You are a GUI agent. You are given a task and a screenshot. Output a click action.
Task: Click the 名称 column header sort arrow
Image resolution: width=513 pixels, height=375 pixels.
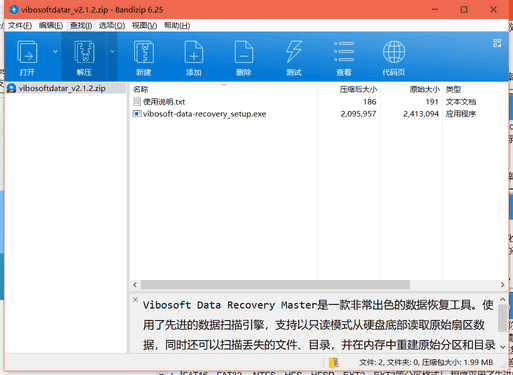224,84
